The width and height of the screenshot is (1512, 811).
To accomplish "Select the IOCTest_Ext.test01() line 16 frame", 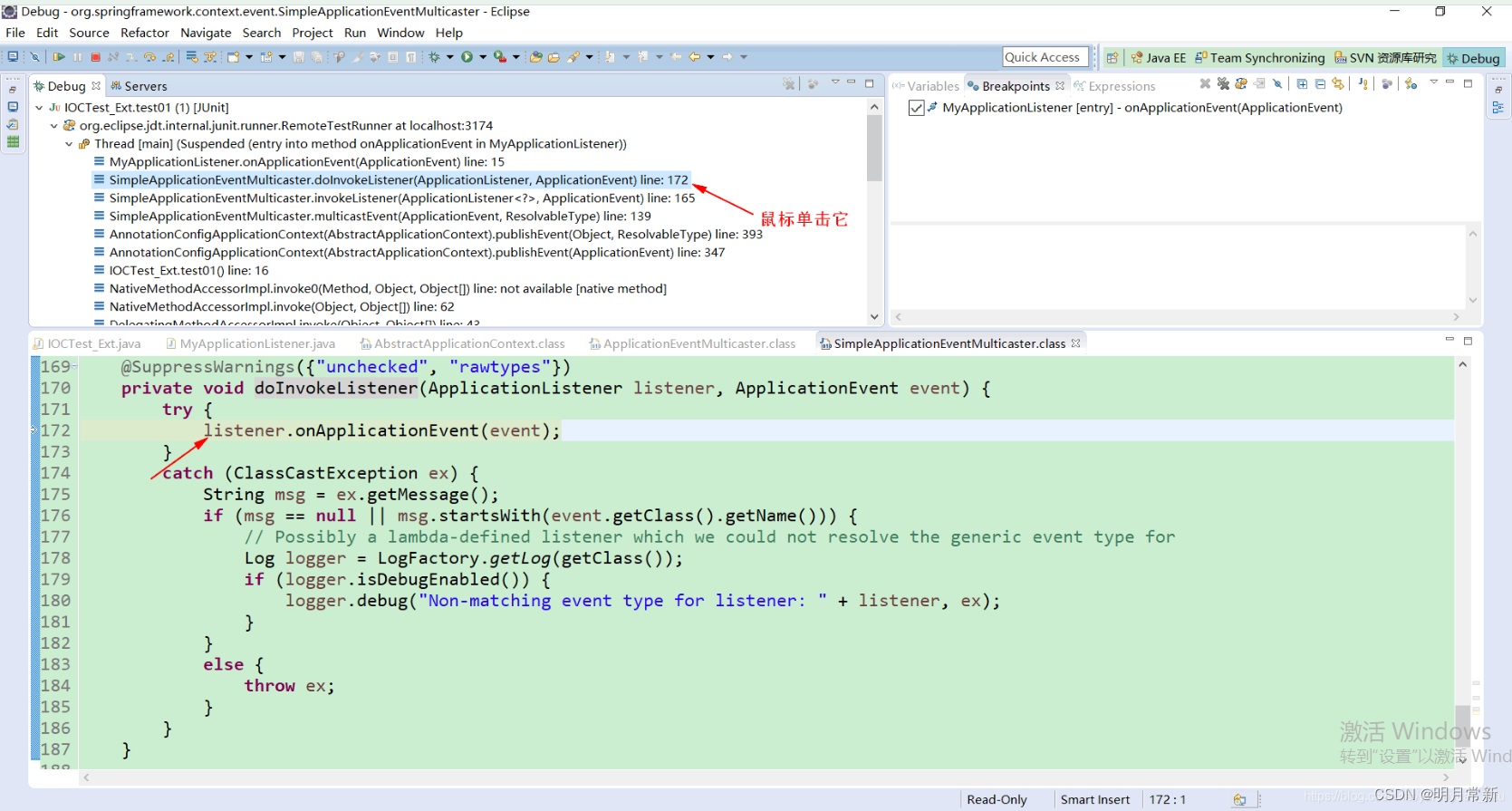I will point(181,271).
